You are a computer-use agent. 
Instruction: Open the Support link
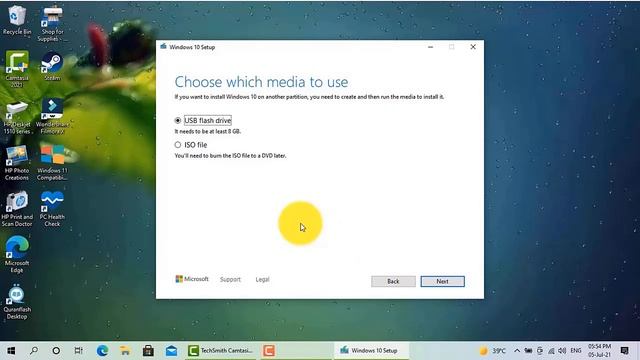(230, 280)
